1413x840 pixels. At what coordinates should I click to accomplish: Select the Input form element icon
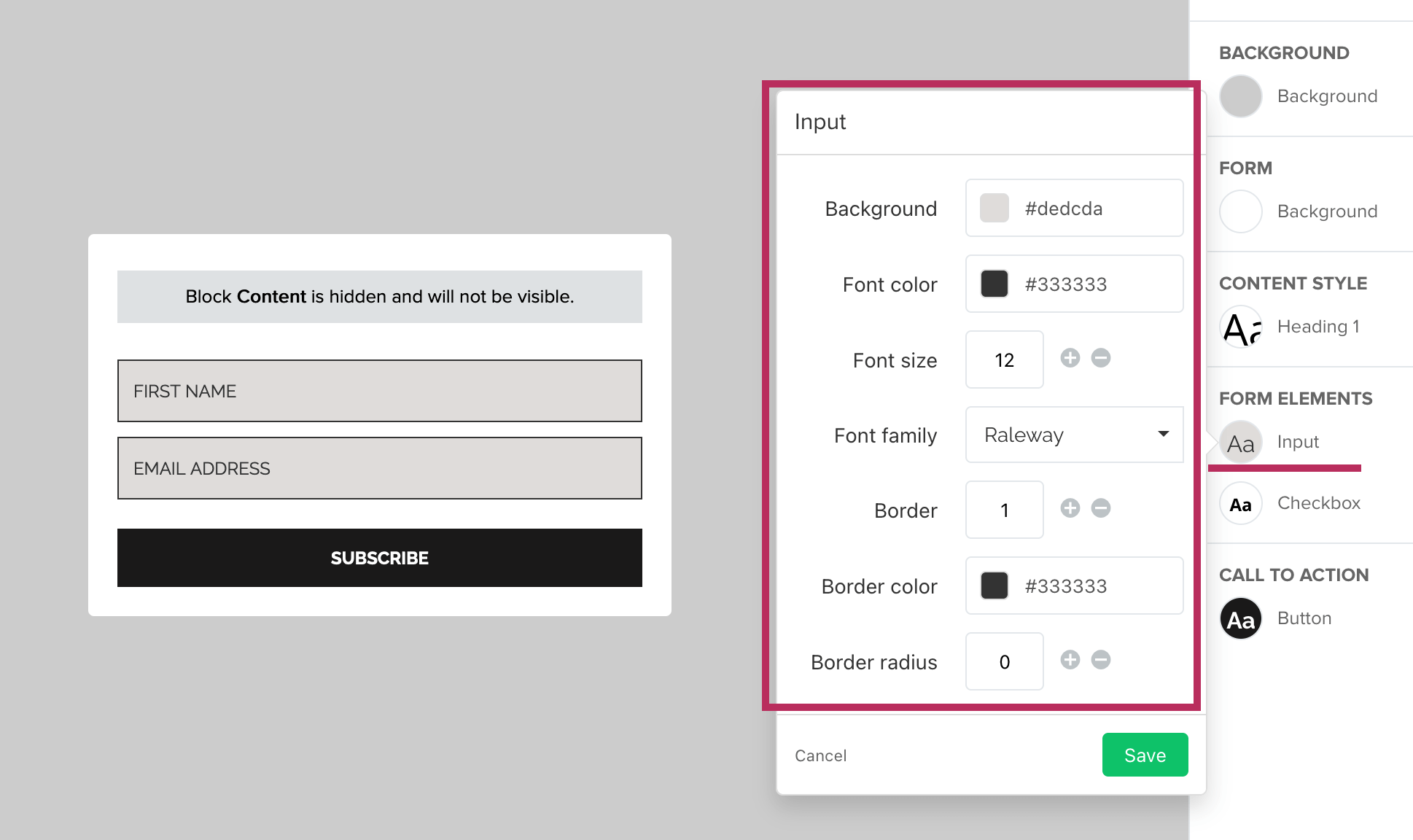click(x=1241, y=443)
